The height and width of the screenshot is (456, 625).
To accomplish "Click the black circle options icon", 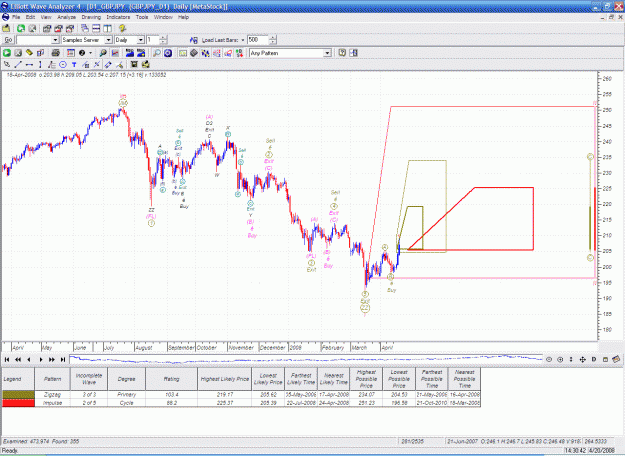I will point(82,53).
